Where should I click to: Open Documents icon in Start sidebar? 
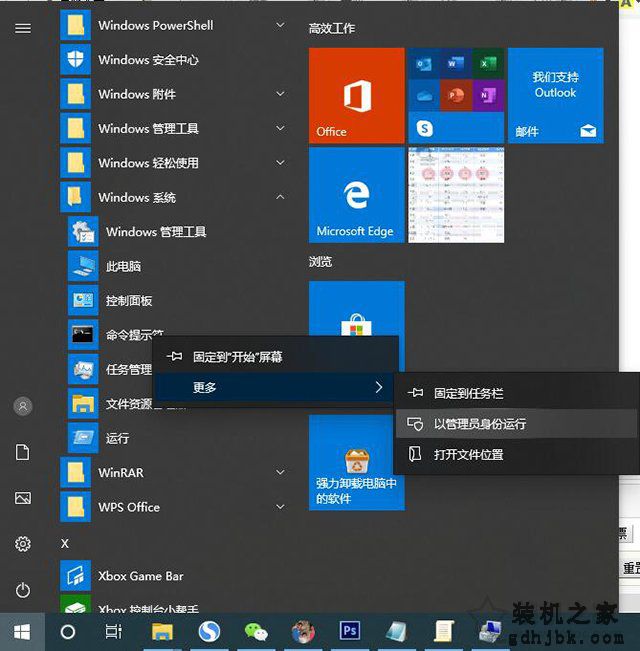click(x=23, y=452)
